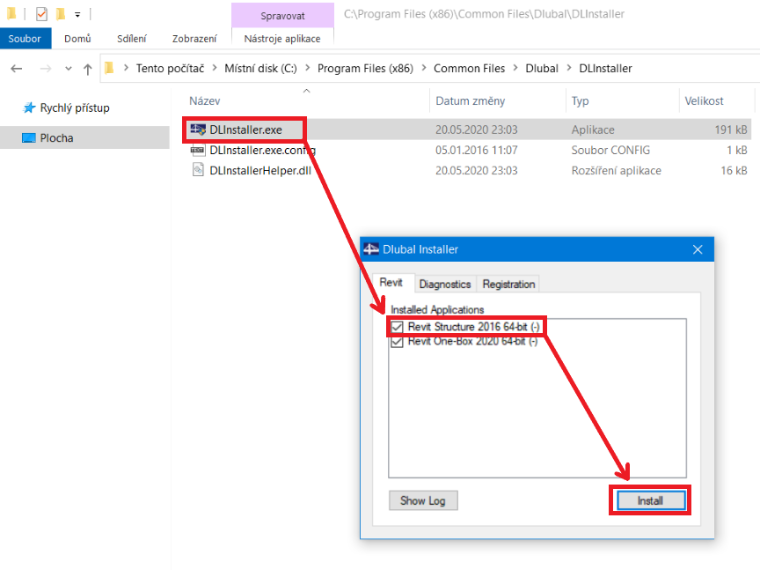Click the Show Log button

[x=423, y=501]
